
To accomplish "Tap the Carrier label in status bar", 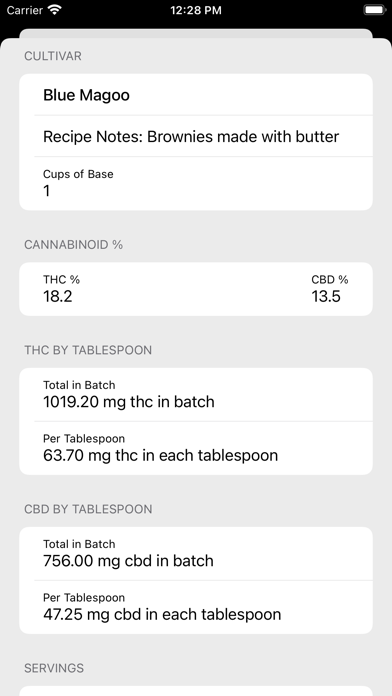I will [x=25, y=10].
